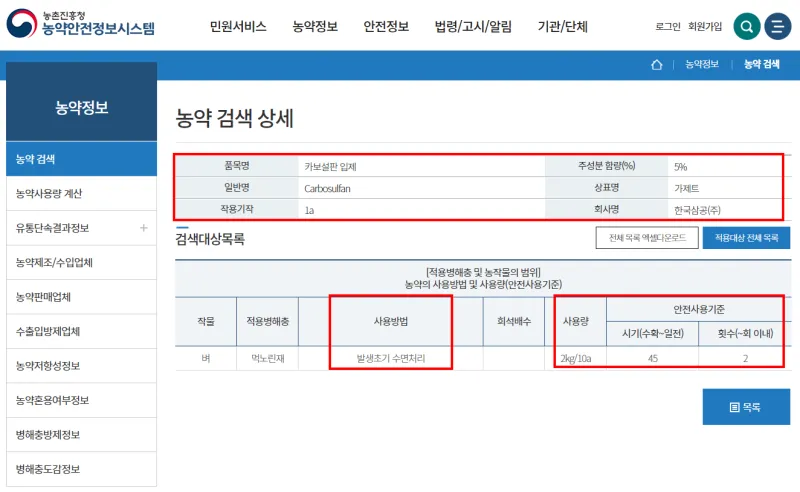Select 농약제조/수입업체 in the sidebar
The width and height of the screenshot is (800, 492).
54,263
